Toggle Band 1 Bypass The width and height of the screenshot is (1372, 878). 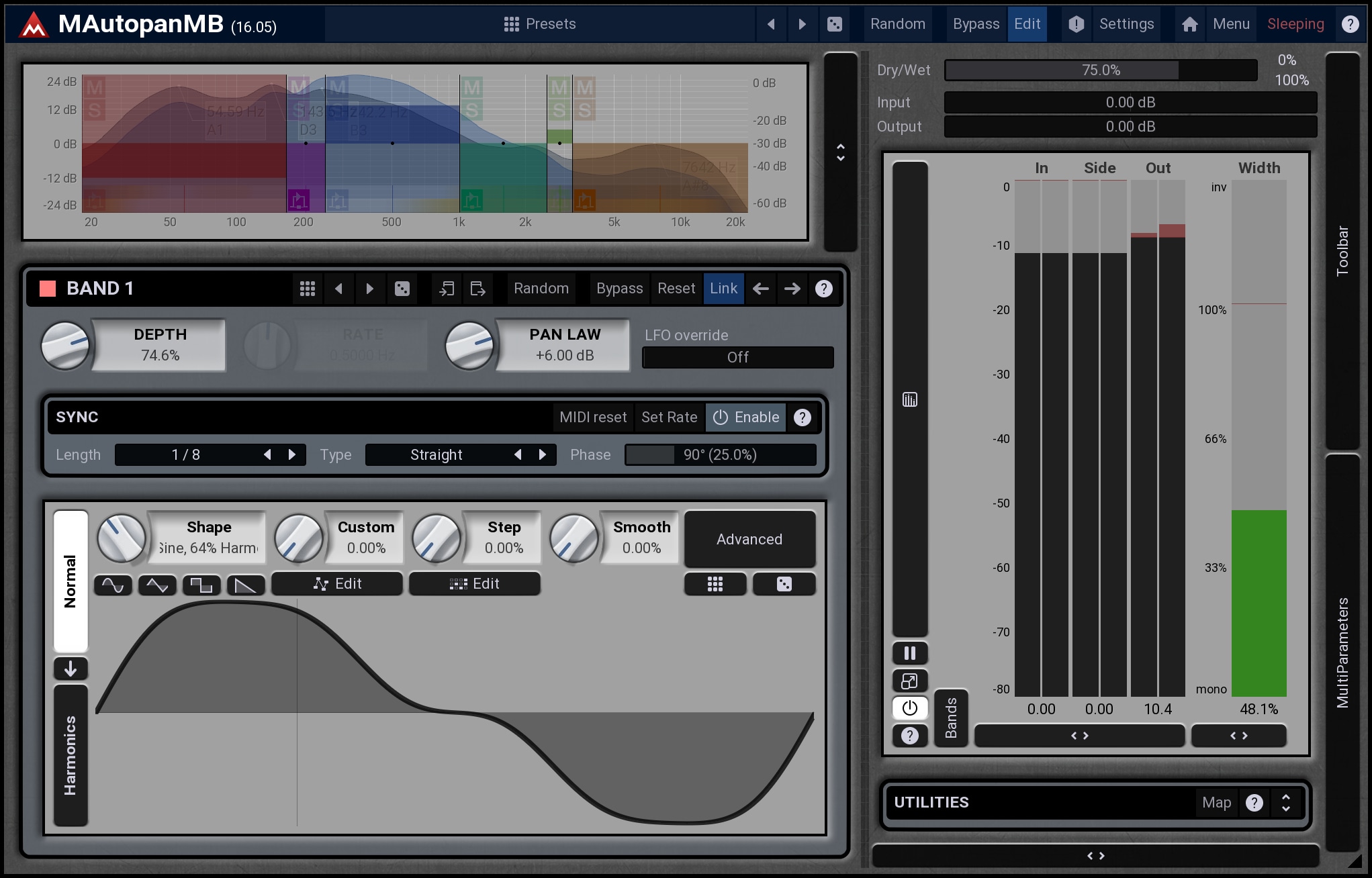[619, 289]
